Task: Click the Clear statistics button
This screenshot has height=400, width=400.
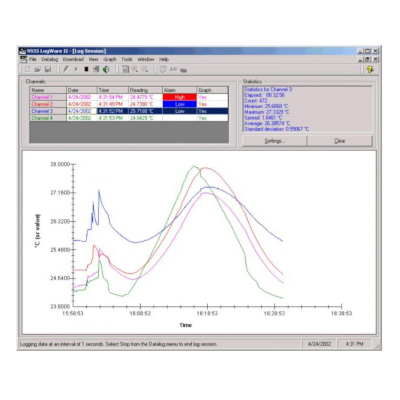Action: point(340,141)
